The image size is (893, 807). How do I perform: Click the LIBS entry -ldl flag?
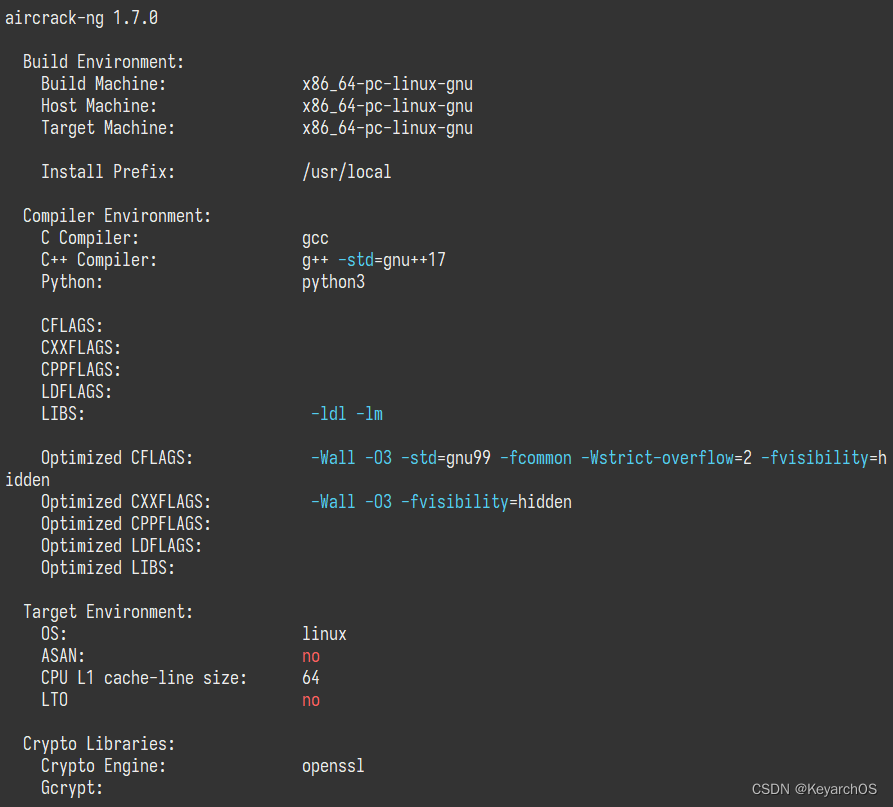tap(329, 413)
